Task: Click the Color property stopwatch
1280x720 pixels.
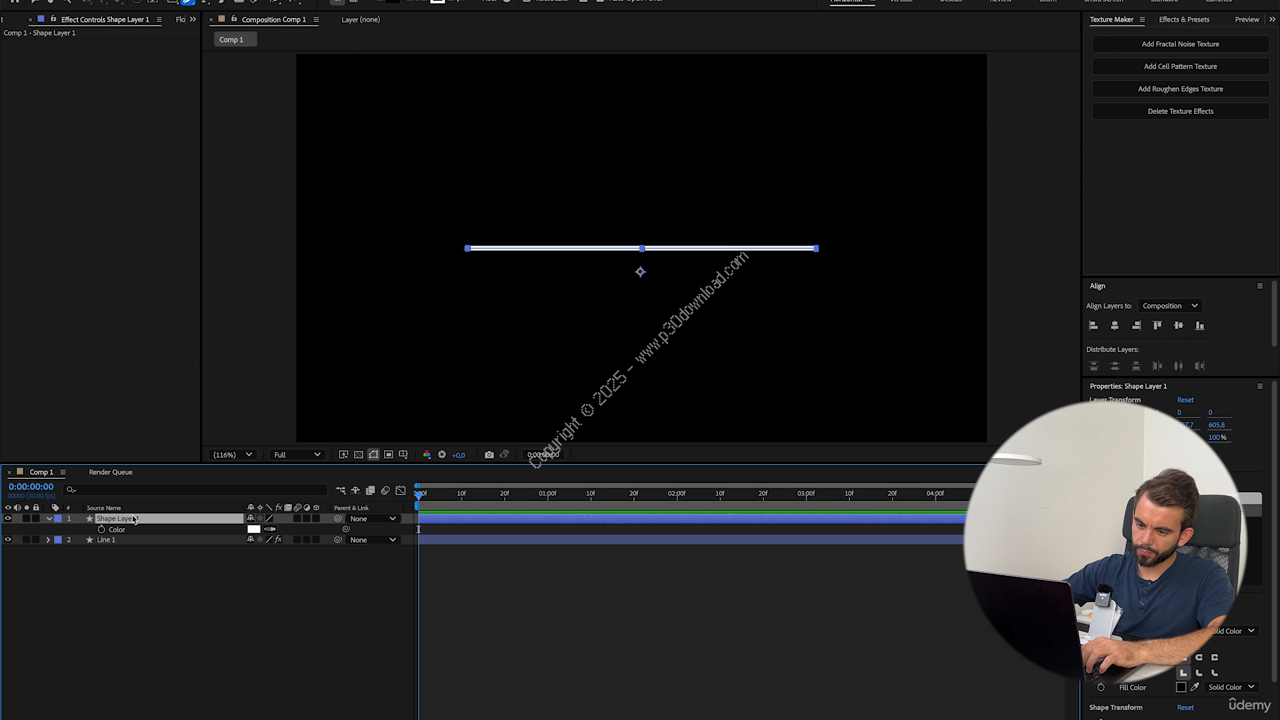Action: (x=101, y=529)
